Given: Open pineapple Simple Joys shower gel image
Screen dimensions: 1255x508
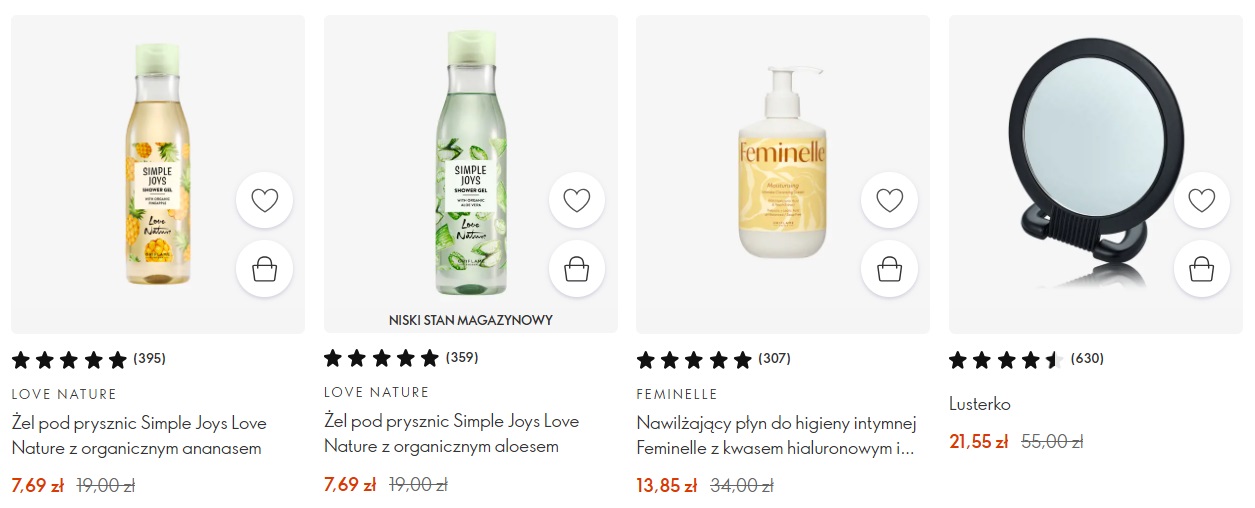Looking at the screenshot, I should 158,174.
